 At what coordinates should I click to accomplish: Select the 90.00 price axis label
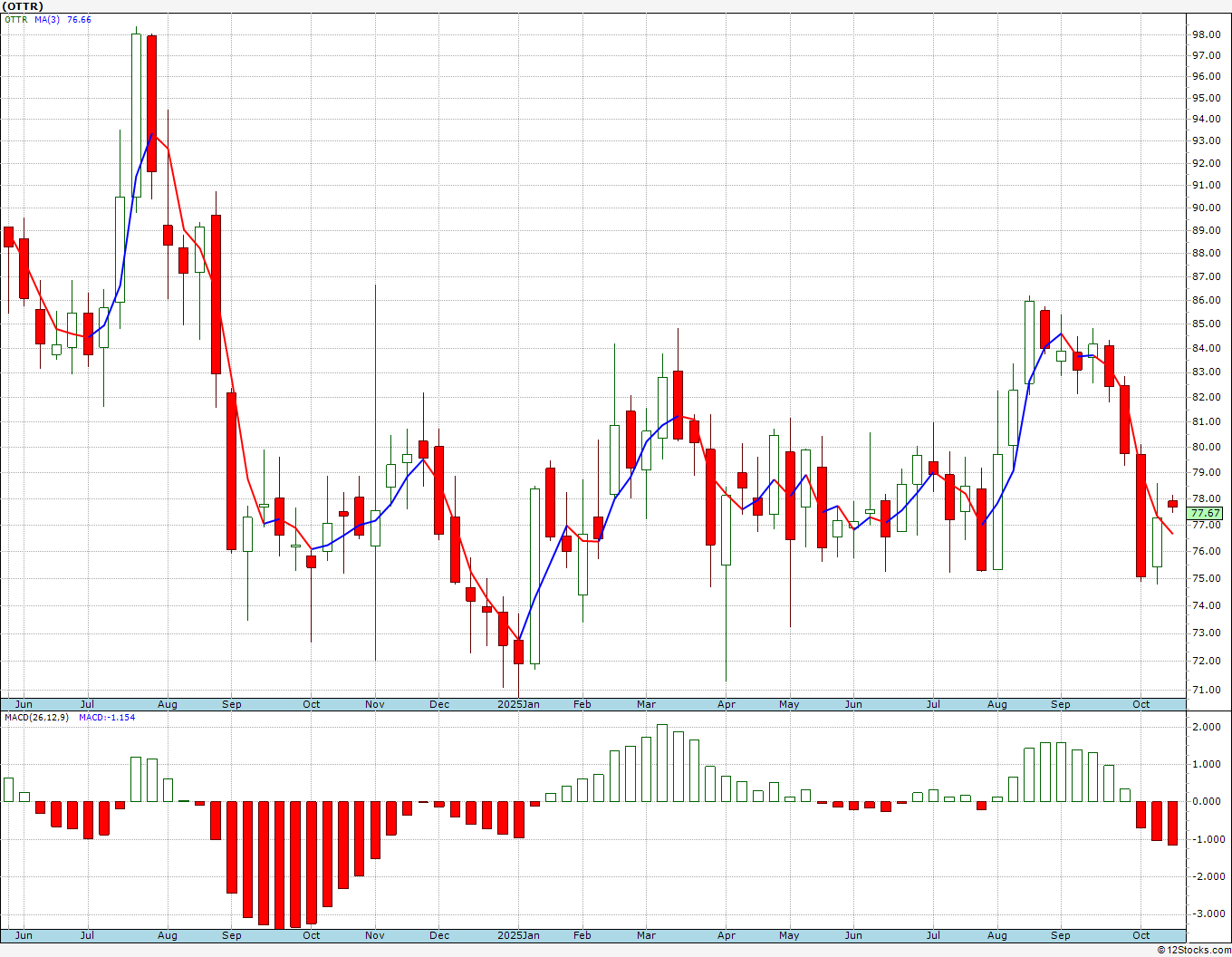[1206, 208]
